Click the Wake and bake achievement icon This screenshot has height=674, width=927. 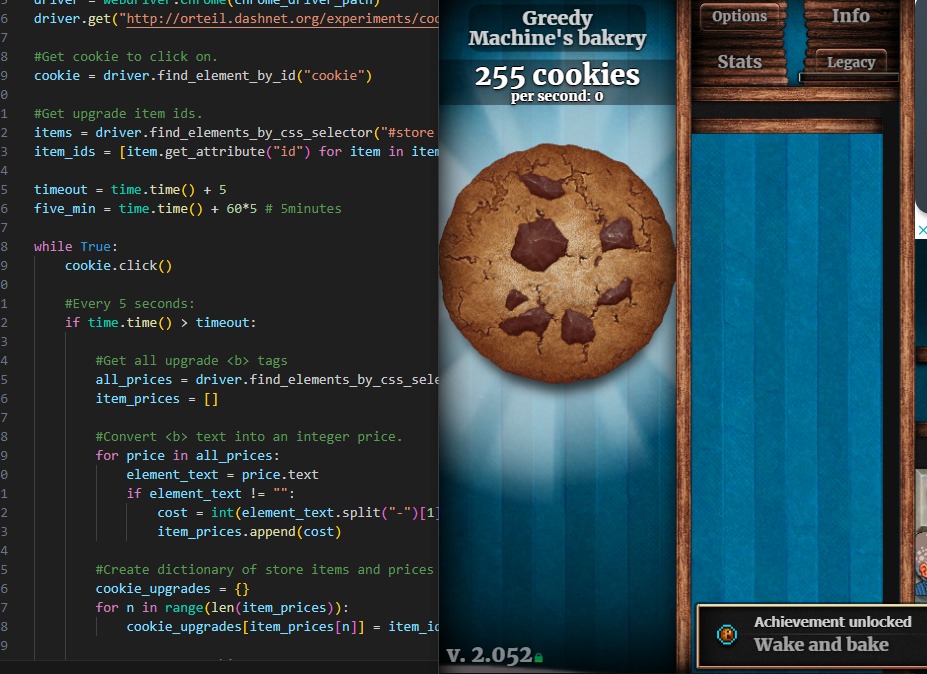727,634
